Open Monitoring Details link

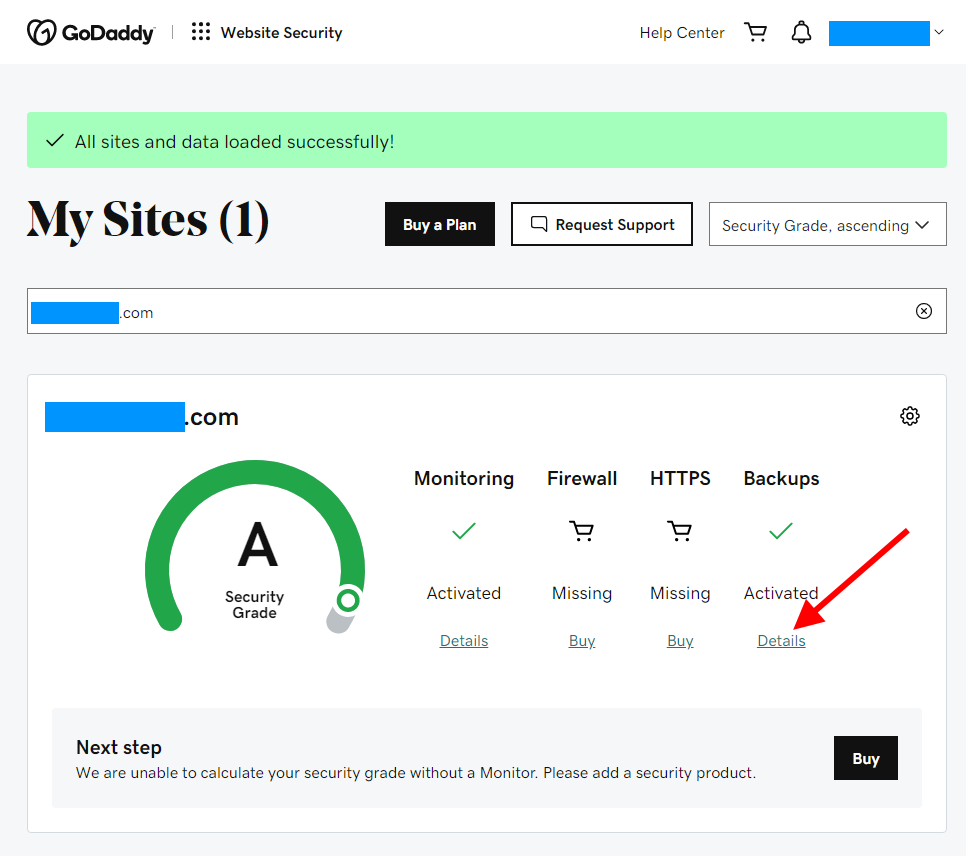463,640
